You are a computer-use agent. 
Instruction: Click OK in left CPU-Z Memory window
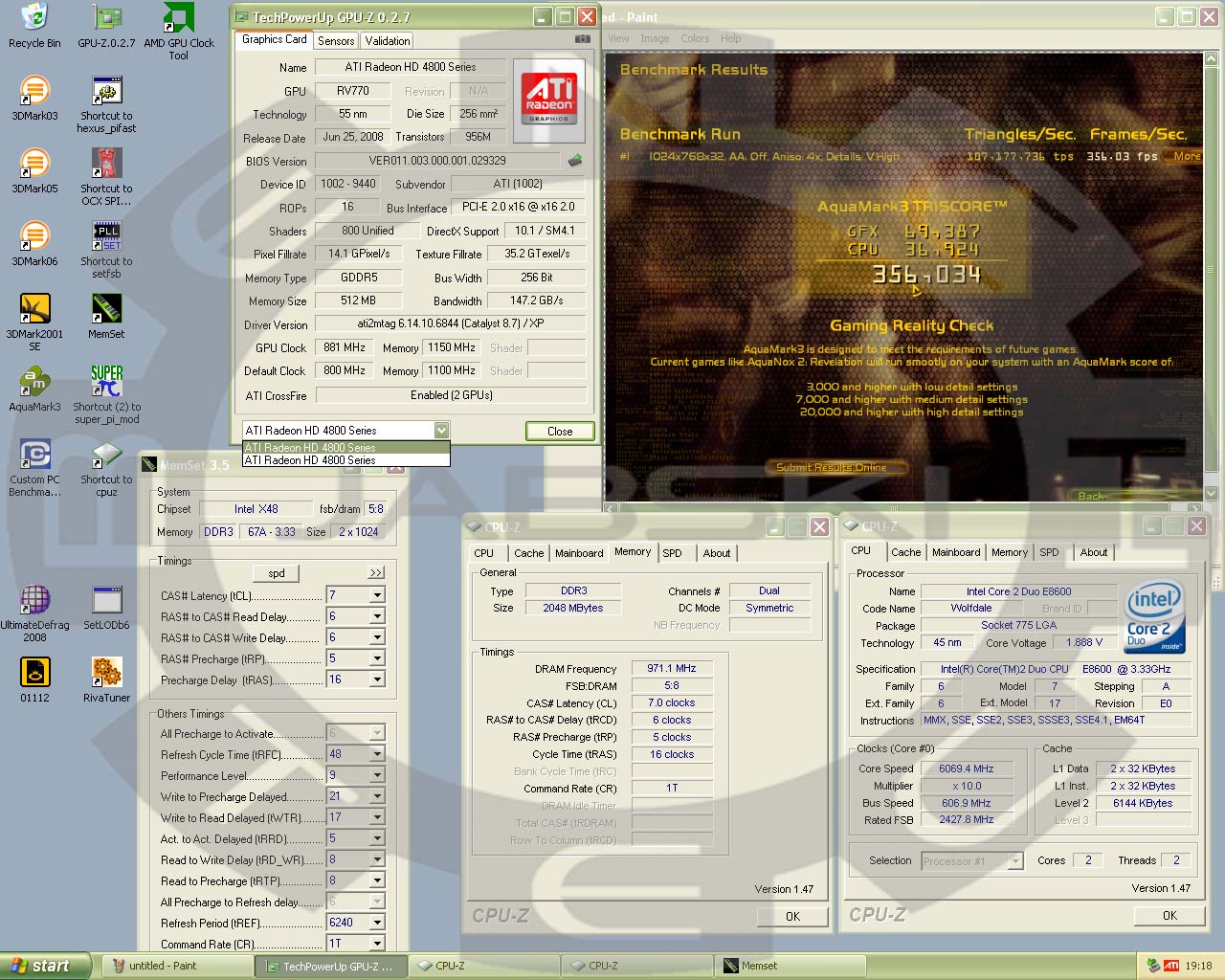[x=792, y=916]
